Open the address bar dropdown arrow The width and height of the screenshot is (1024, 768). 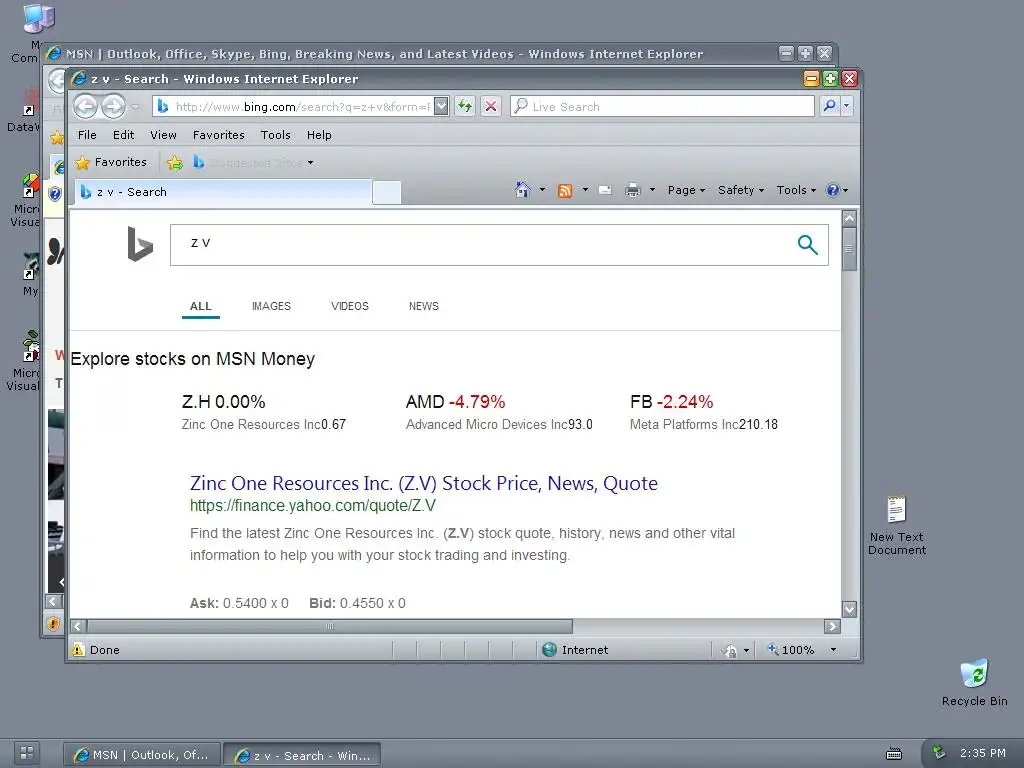441,106
